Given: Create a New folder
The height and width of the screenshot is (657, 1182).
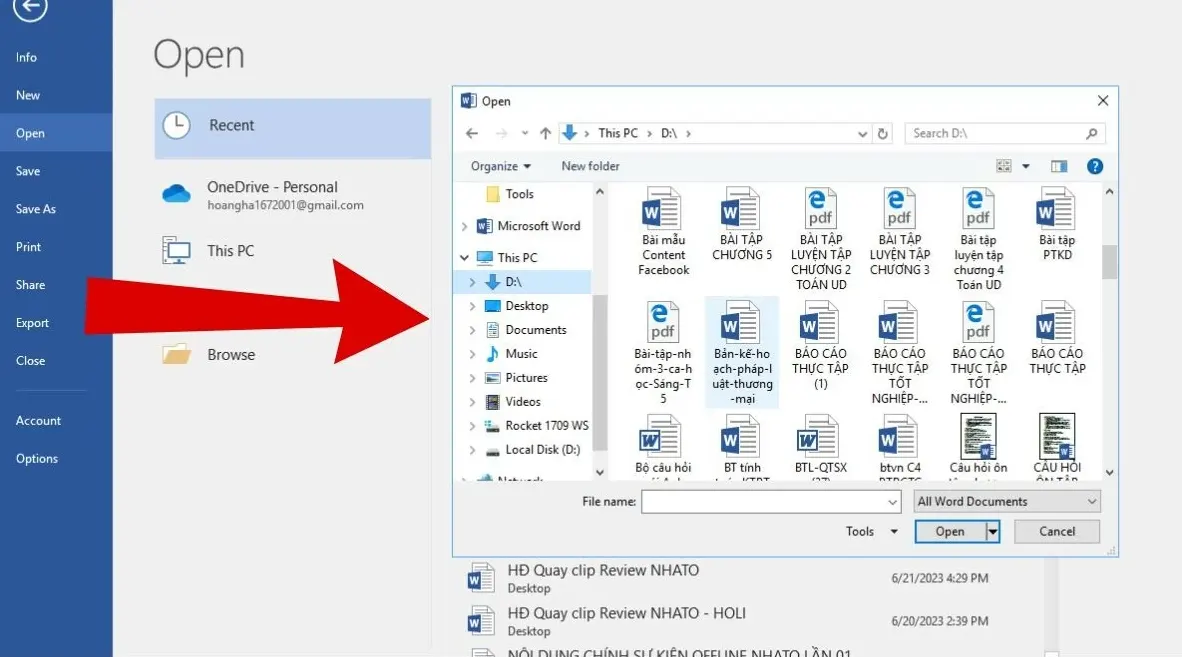Looking at the screenshot, I should pos(590,166).
